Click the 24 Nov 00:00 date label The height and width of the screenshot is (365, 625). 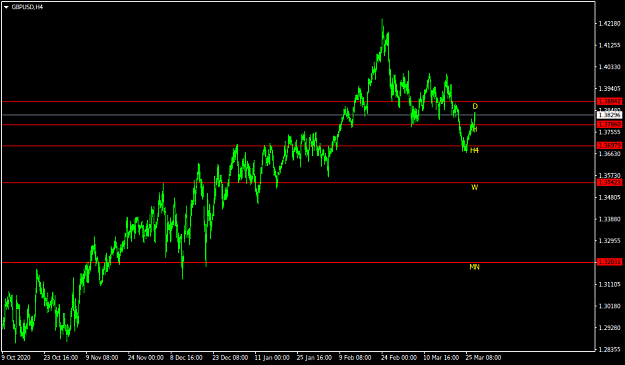tap(145, 358)
